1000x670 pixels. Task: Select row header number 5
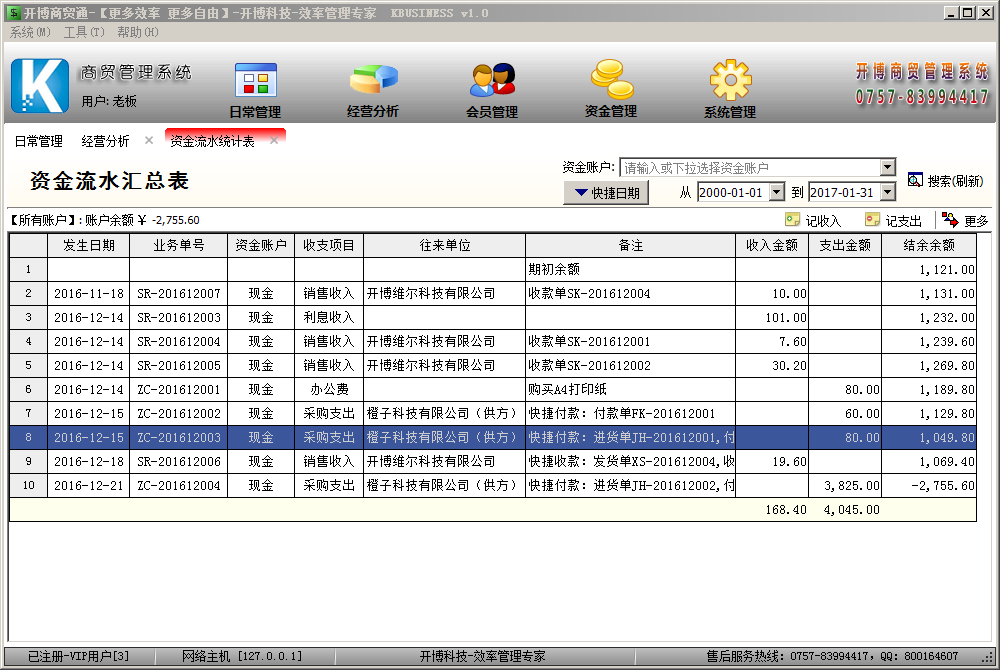click(28, 366)
